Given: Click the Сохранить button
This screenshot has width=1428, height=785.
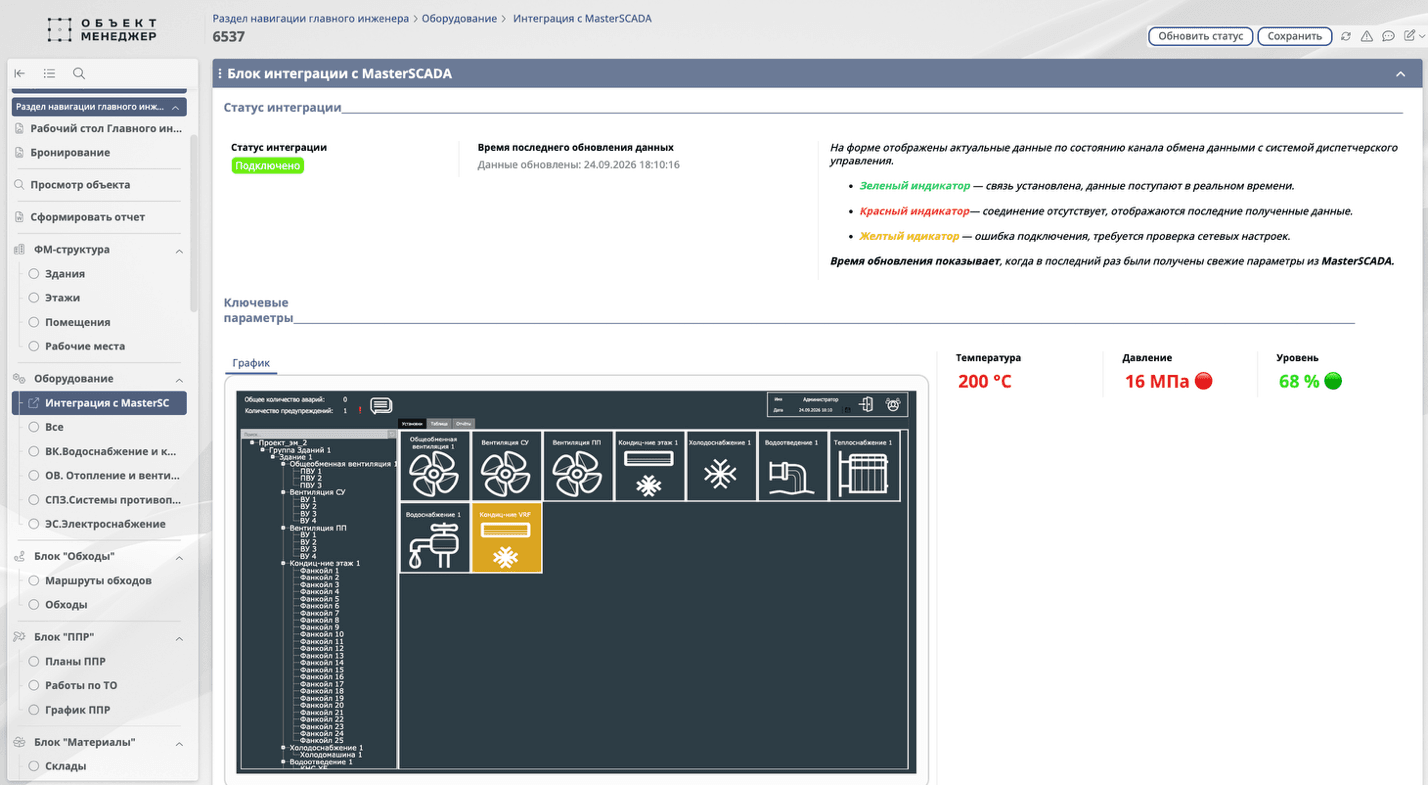Looking at the screenshot, I should (x=1295, y=36).
